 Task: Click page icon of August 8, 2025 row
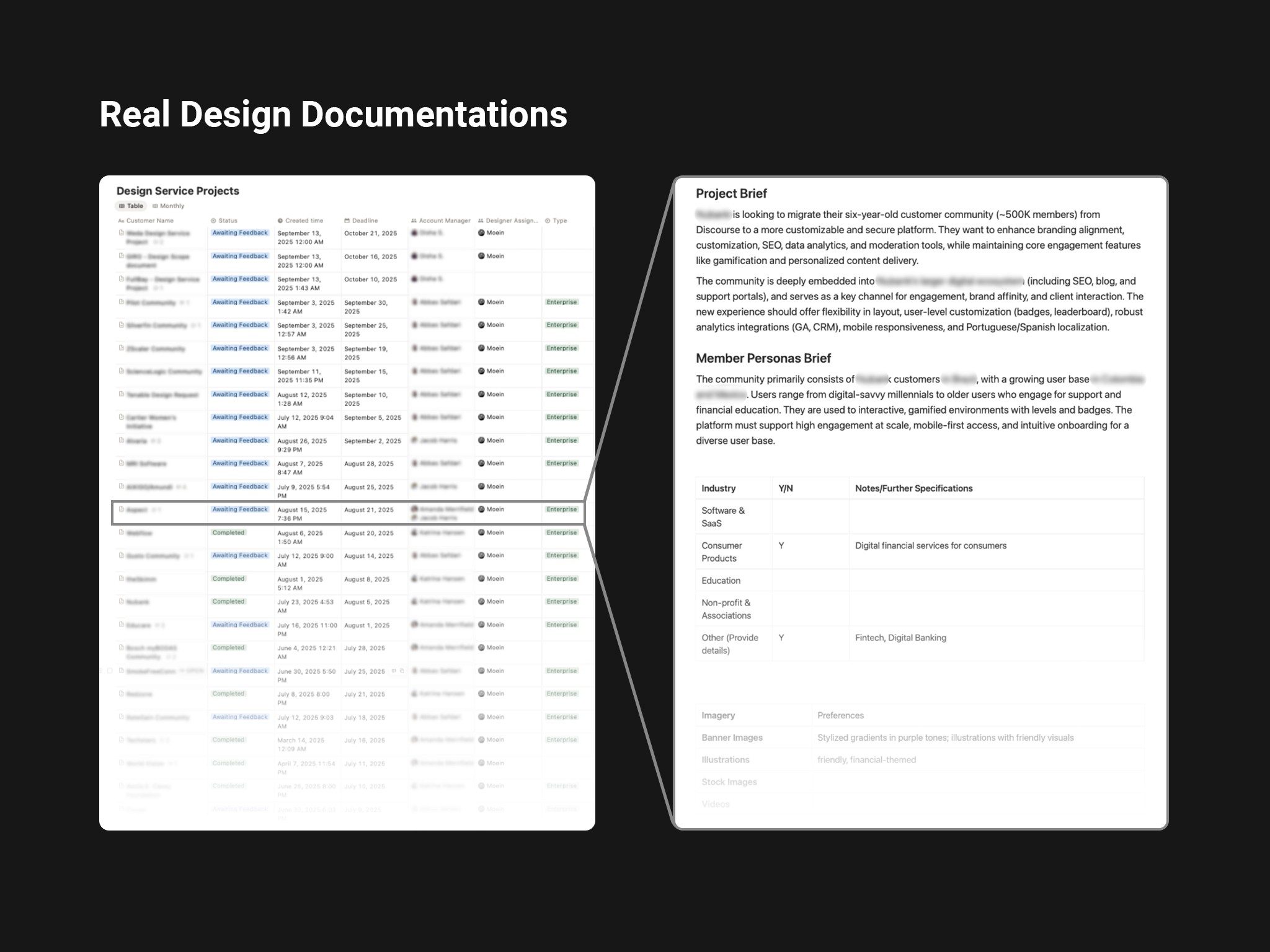[121, 579]
